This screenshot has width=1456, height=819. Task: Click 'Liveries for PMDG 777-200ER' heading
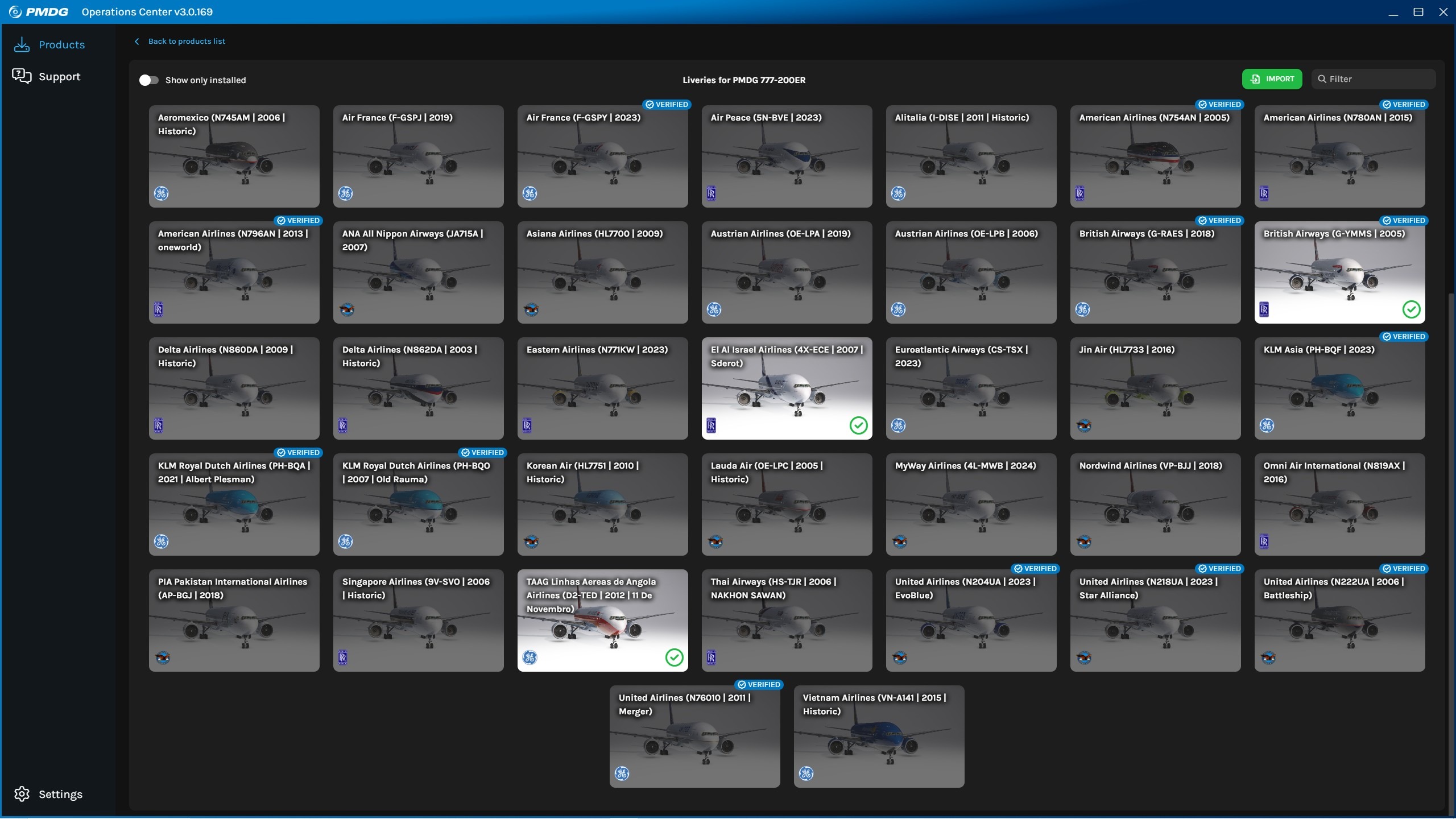744,80
